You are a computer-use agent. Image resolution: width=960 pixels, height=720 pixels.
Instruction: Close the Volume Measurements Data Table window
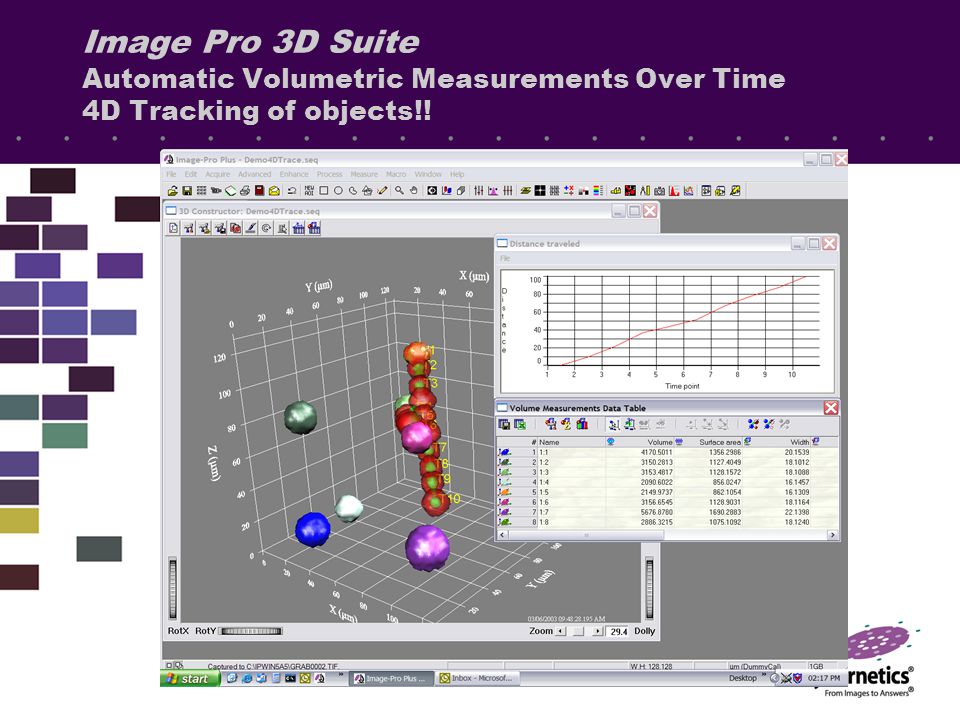[x=831, y=408]
